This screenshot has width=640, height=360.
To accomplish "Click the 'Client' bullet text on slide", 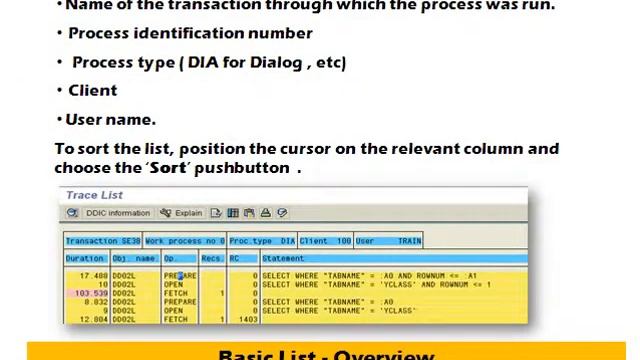I will [x=93, y=91].
